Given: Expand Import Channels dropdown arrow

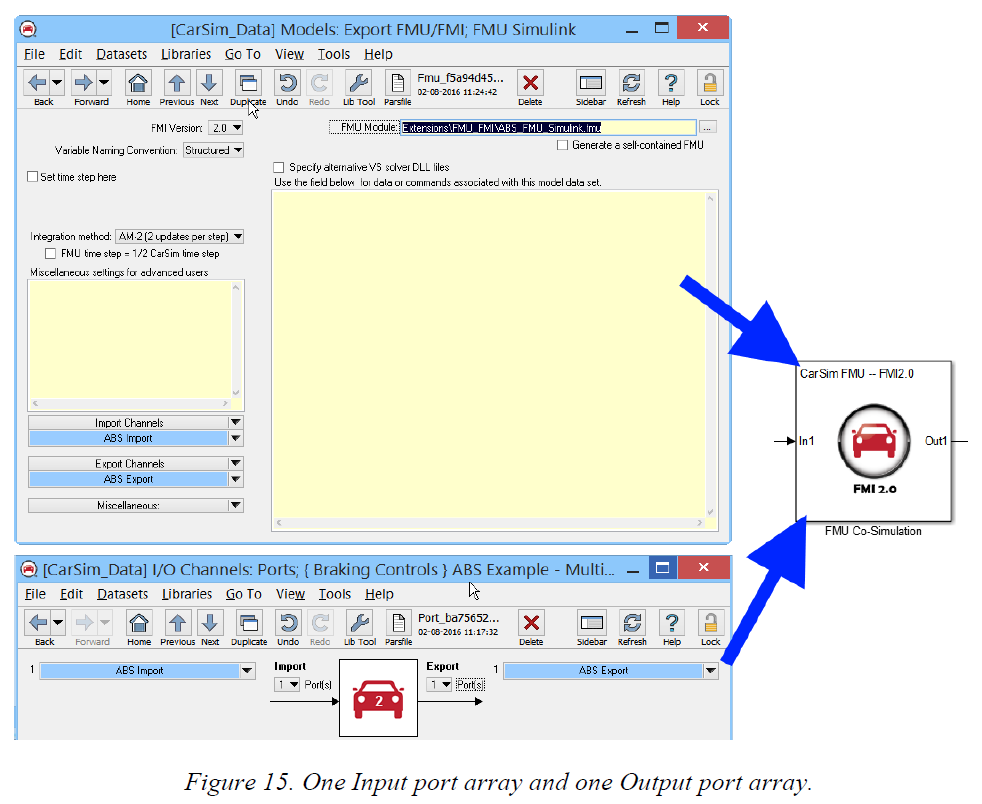Looking at the screenshot, I should point(235,423).
